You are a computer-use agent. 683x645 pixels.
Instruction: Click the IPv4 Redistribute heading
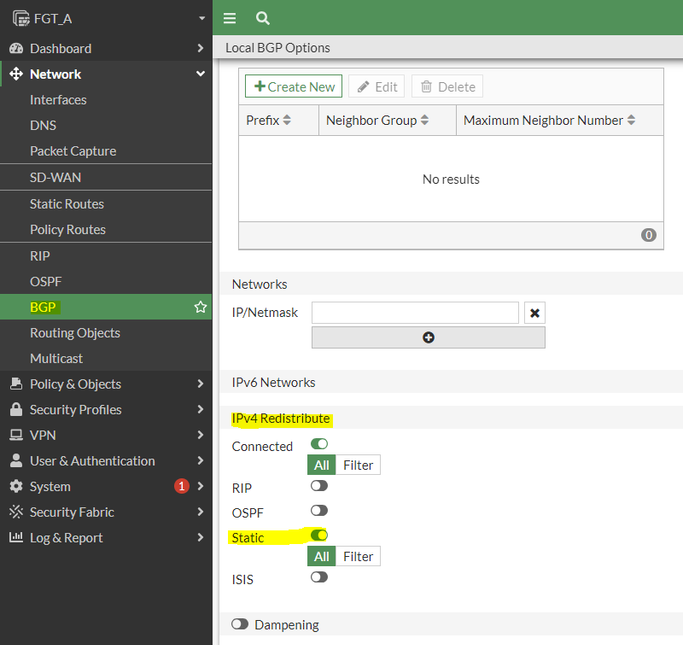281,419
